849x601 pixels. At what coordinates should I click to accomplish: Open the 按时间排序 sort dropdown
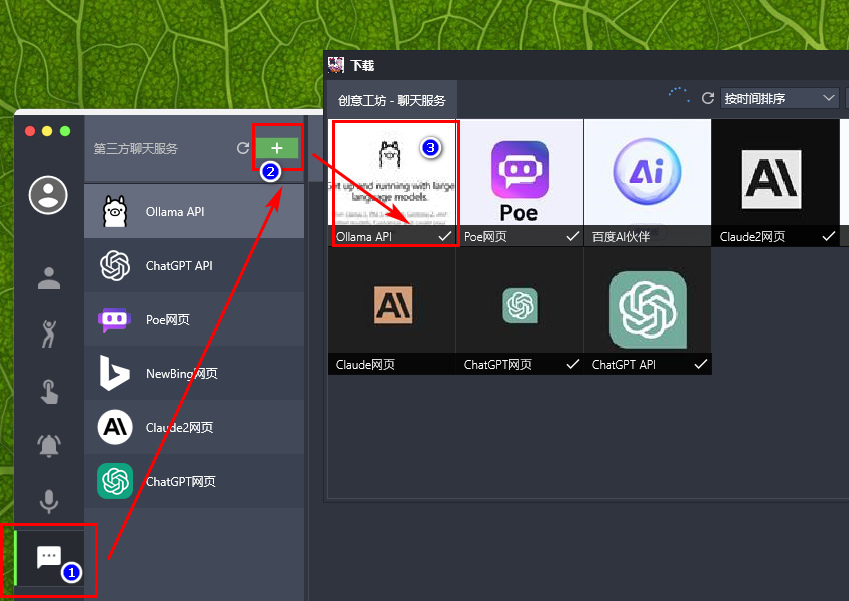pos(779,99)
